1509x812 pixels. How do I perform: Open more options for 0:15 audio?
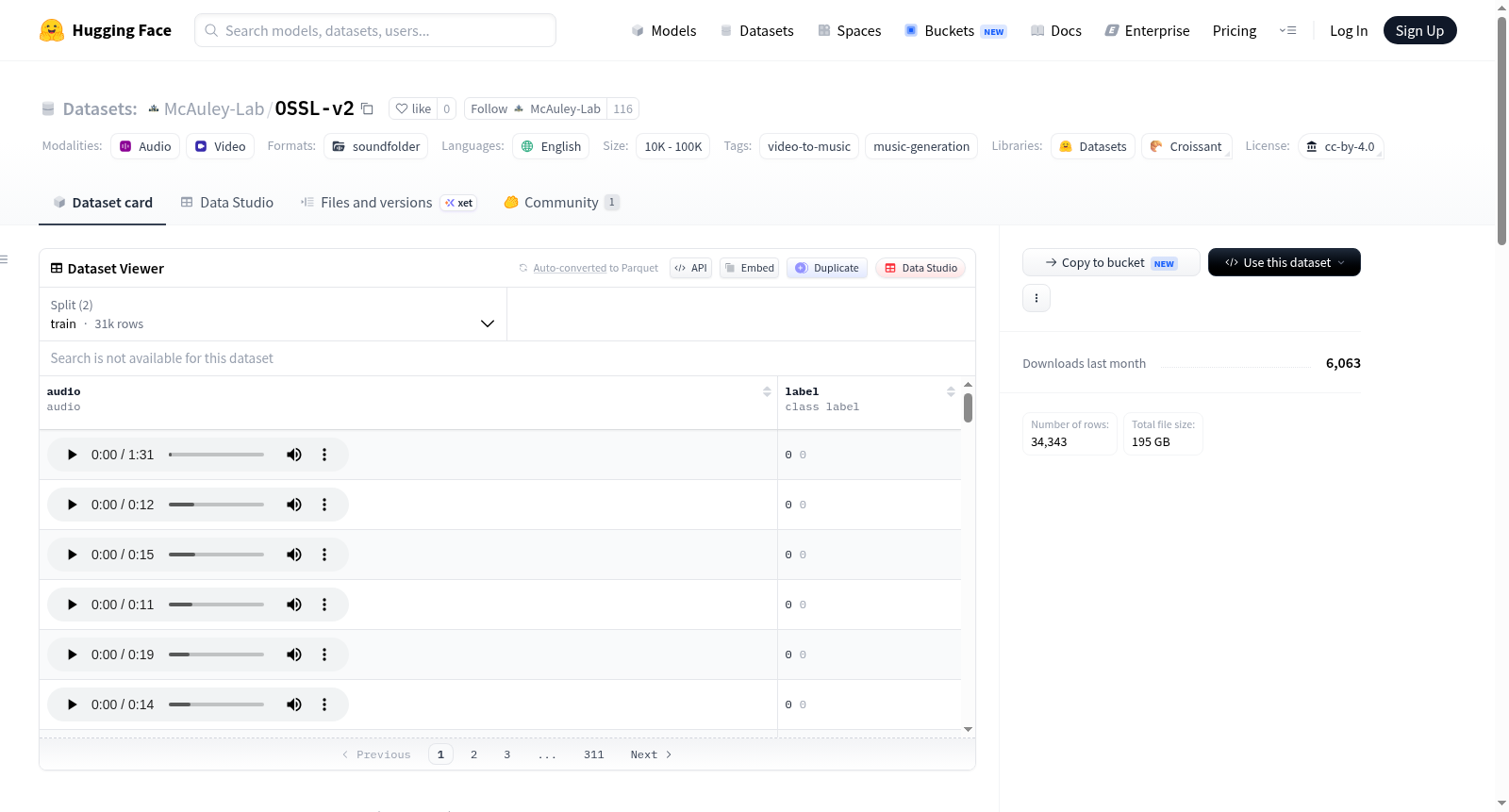[324, 555]
